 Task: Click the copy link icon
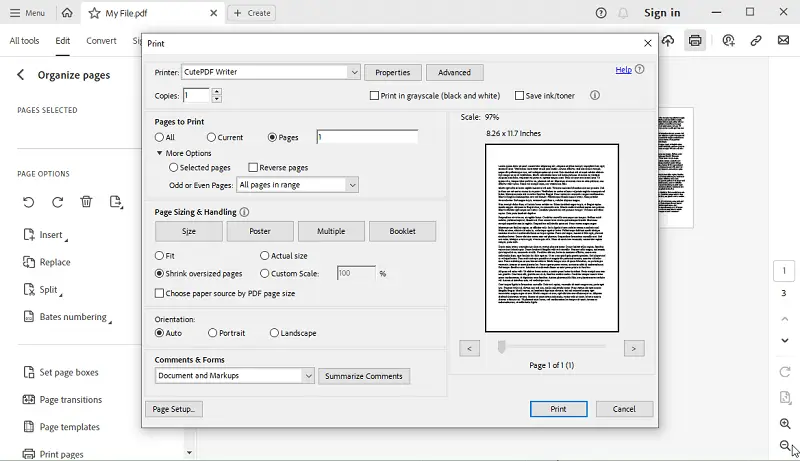(x=756, y=40)
